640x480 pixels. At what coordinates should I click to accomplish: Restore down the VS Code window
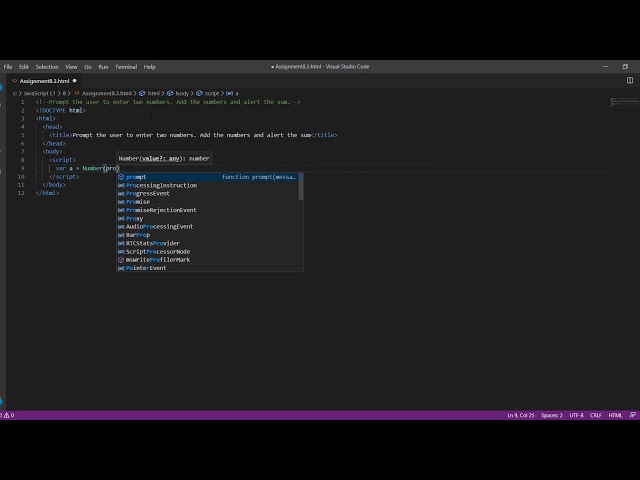pyautogui.click(x=625, y=67)
